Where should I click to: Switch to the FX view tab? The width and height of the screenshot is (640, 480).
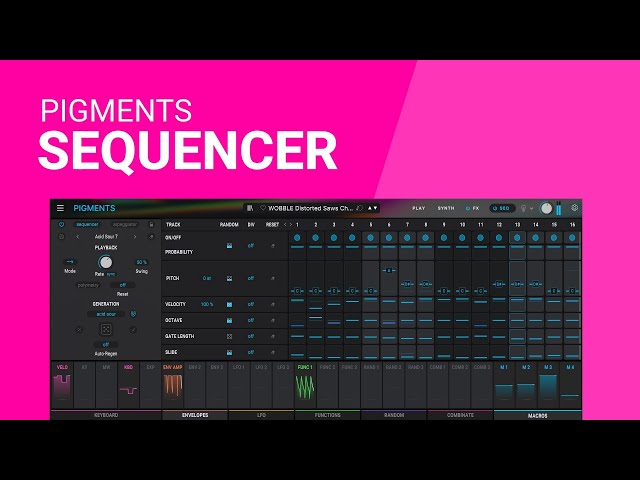[472, 208]
